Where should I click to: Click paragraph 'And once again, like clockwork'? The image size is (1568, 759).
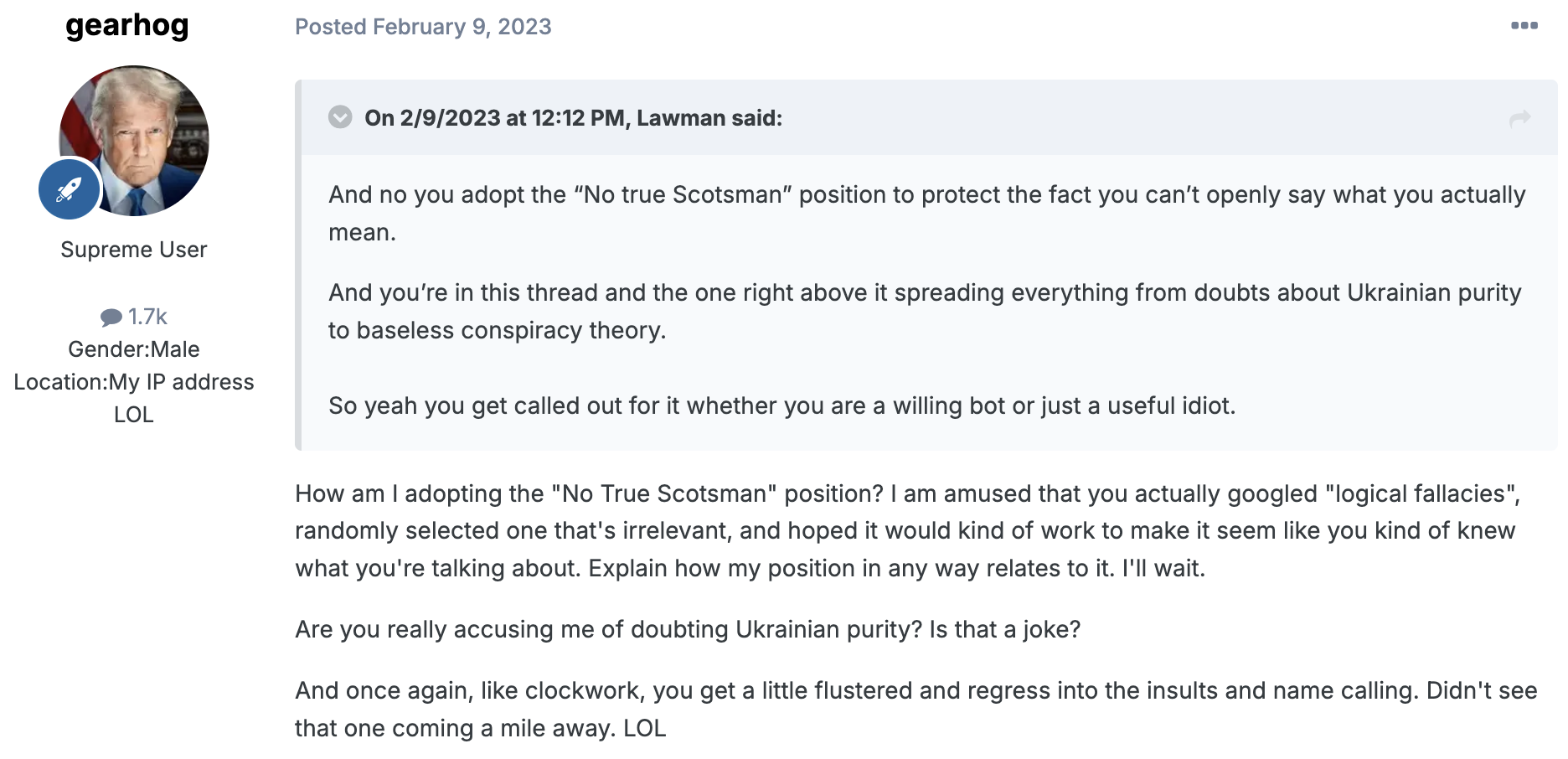(916, 709)
